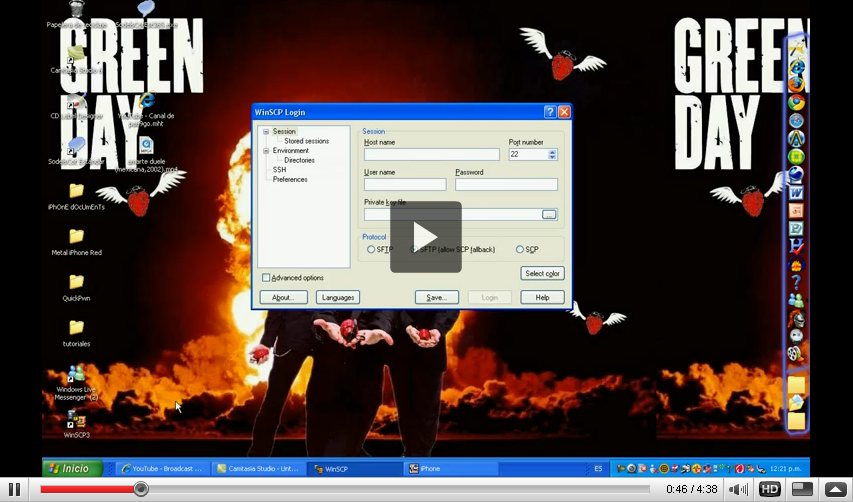
Task: Decrease port number with down spinner arrow
Action: tap(553, 157)
